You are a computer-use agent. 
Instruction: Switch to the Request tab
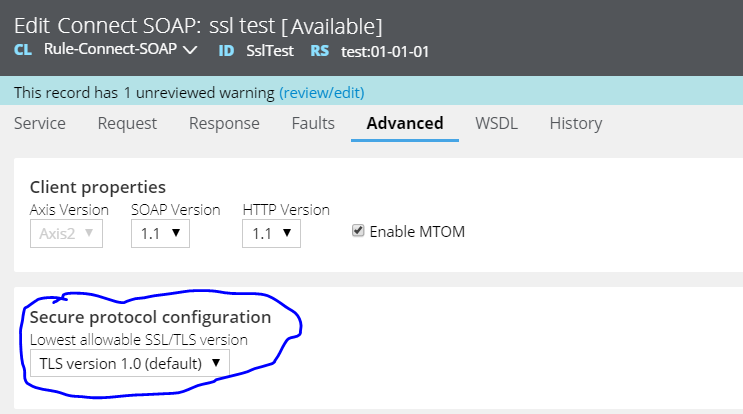coord(127,123)
